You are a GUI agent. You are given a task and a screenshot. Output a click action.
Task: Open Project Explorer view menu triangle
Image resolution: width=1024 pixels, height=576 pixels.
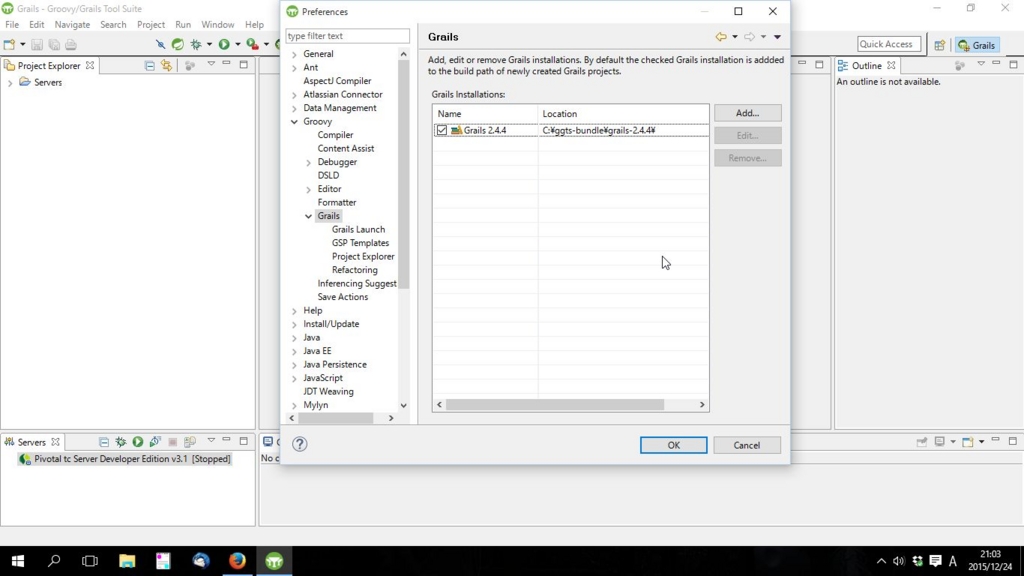211,64
